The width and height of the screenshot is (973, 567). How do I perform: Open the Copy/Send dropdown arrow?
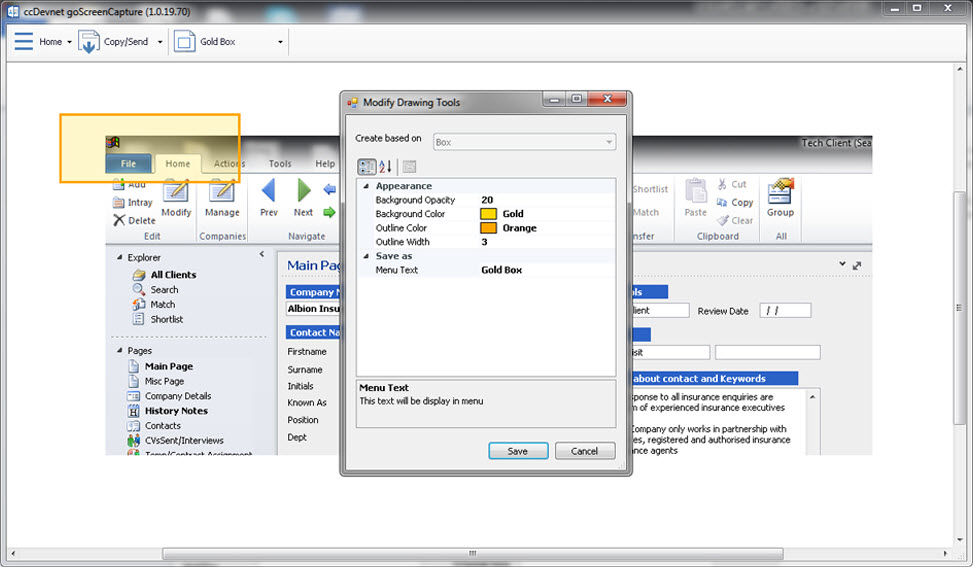[160, 43]
